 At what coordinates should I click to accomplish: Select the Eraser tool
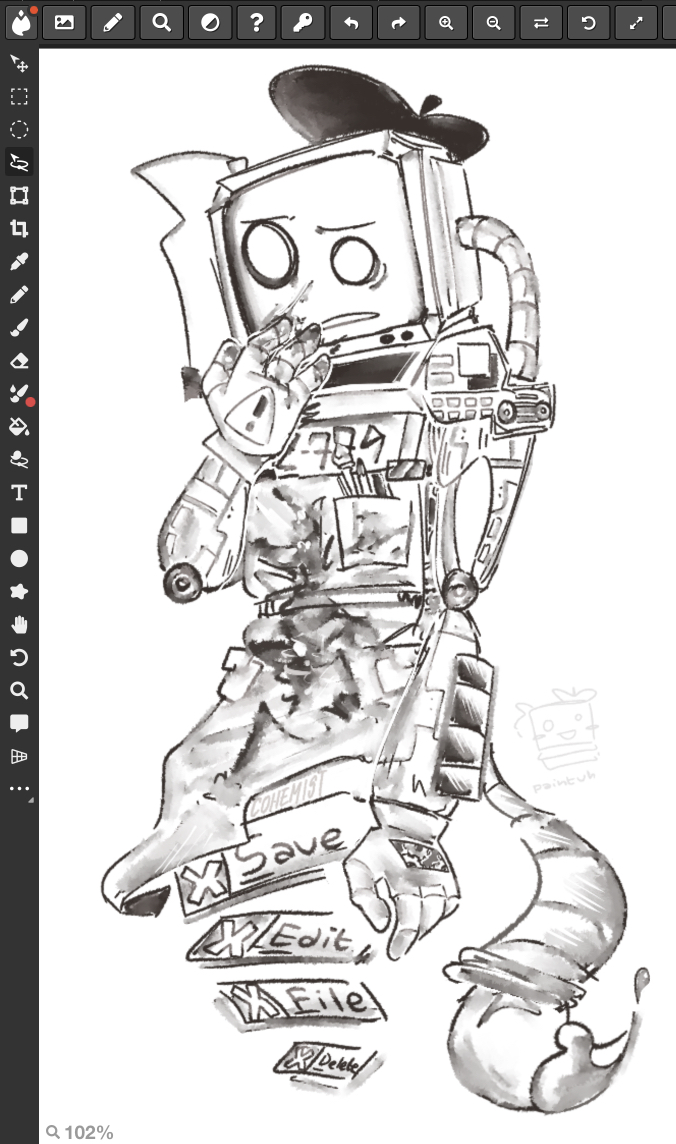point(19,360)
